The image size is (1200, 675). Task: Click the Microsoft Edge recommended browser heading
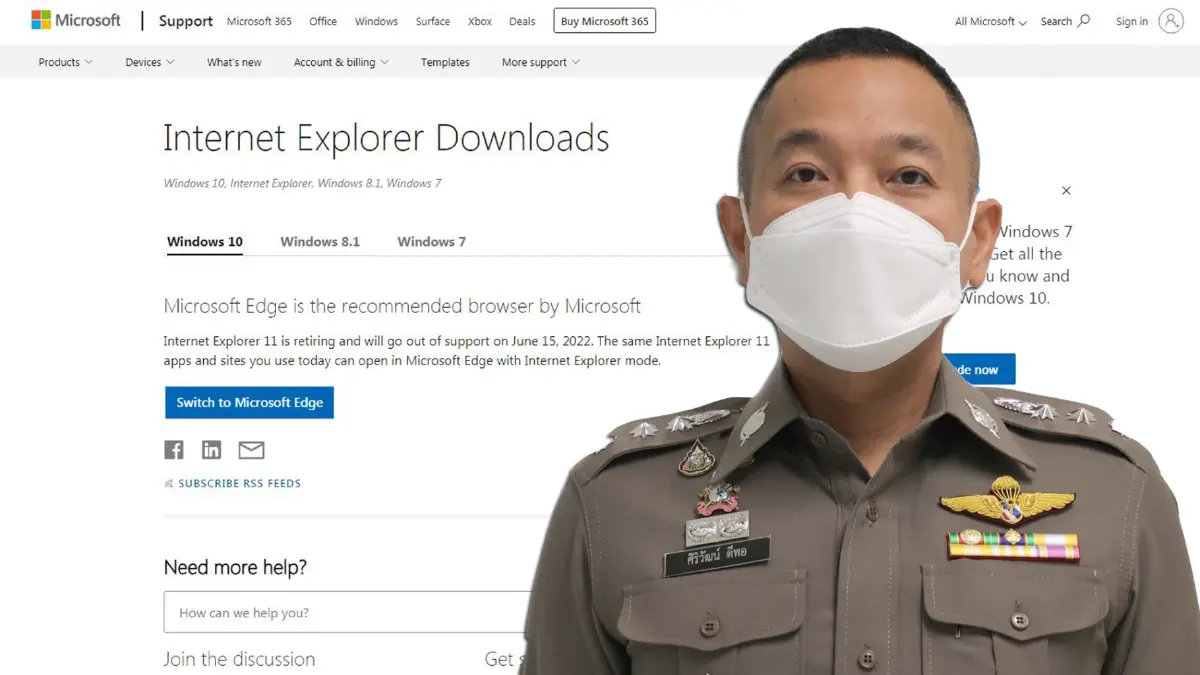(x=402, y=306)
